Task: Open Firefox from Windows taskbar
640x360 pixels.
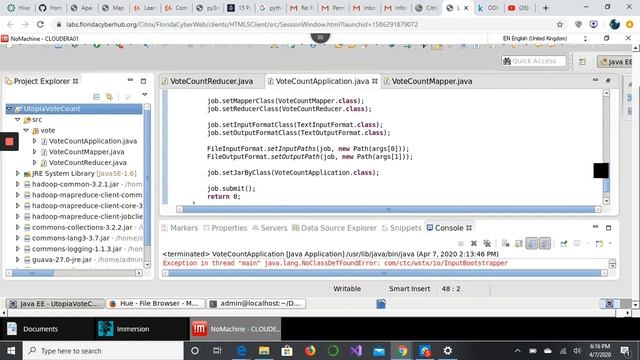Action: 310,351
